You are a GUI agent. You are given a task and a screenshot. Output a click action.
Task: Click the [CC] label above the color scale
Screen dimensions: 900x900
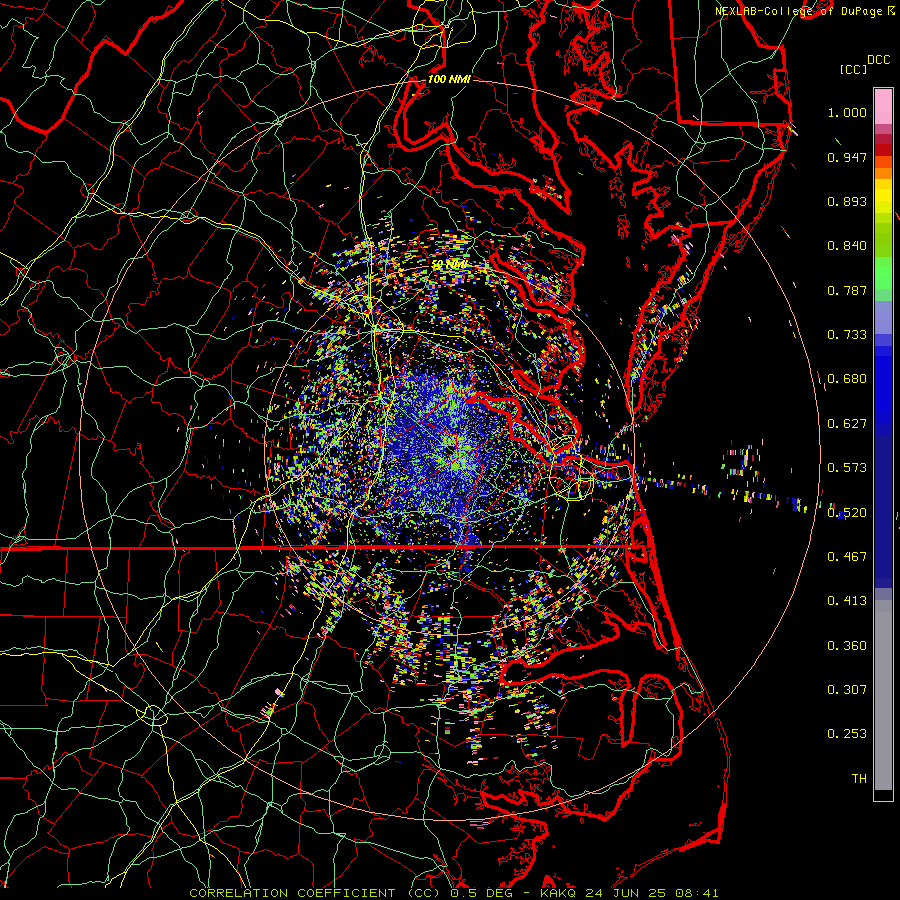click(853, 69)
